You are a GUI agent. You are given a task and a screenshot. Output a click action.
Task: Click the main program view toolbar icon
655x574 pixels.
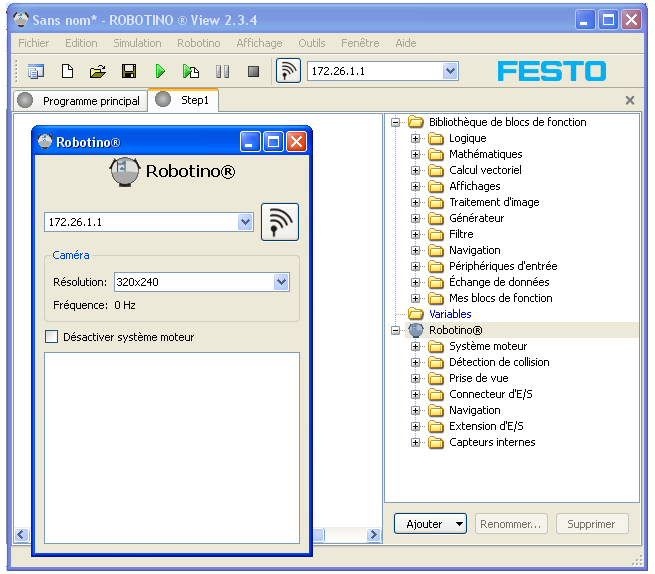(x=36, y=71)
